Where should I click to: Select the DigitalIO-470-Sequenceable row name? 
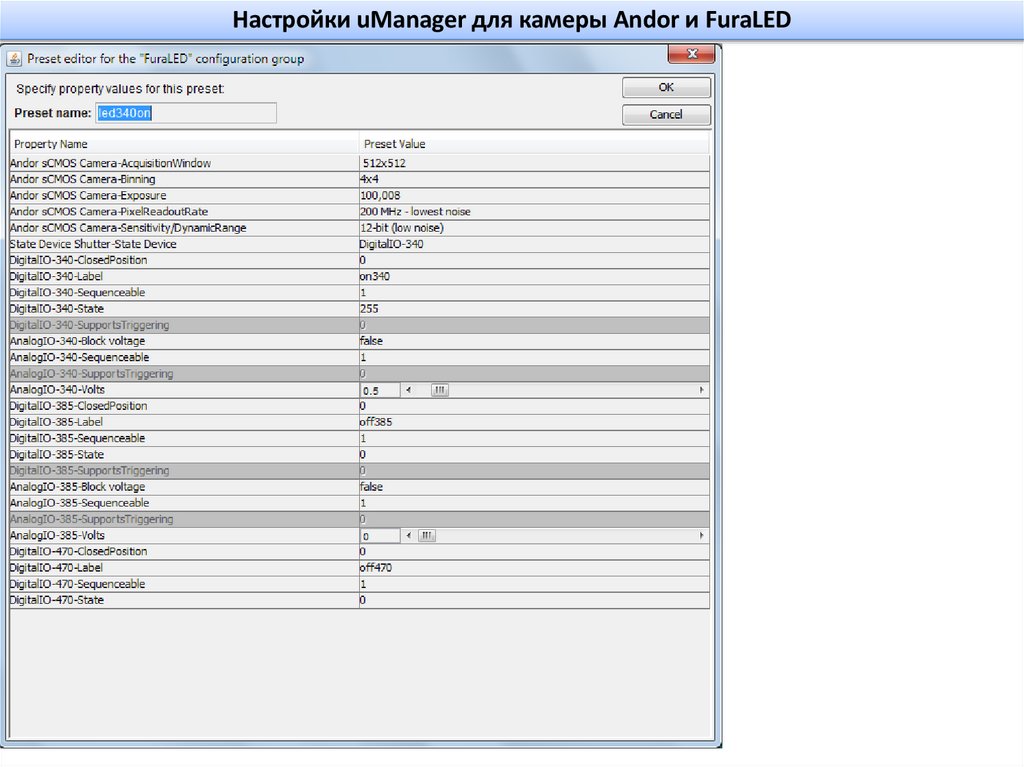click(77, 584)
